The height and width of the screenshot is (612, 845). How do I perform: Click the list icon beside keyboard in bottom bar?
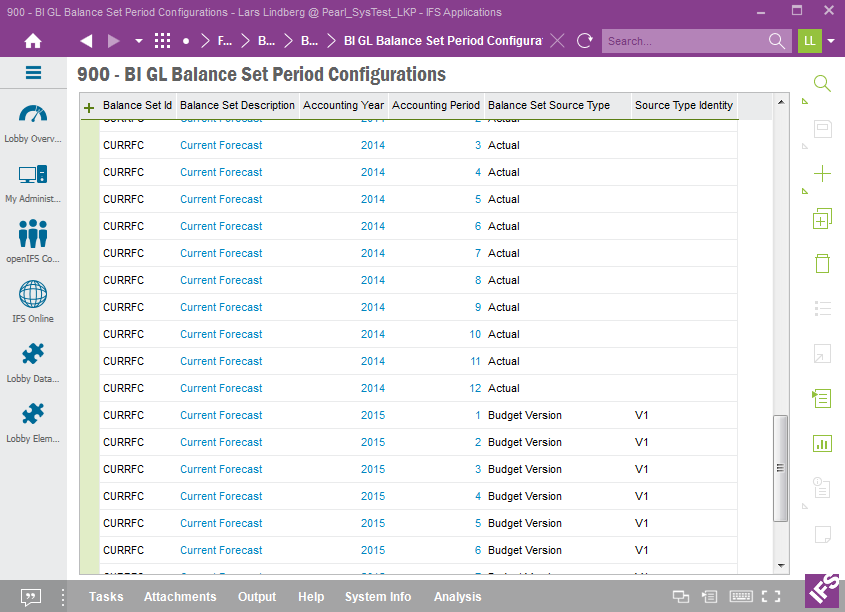pyautogui.click(x=709, y=596)
